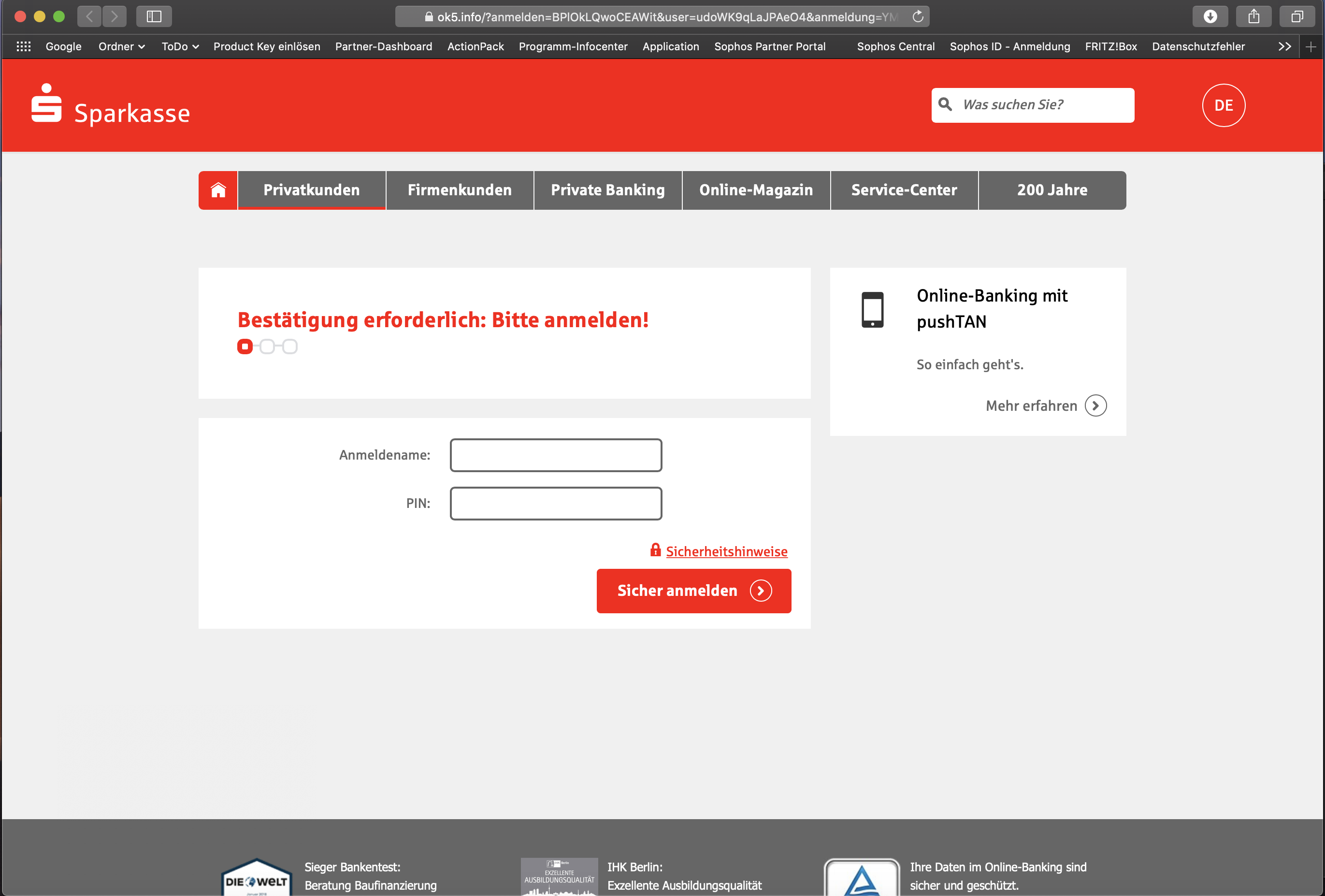The width and height of the screenshot is (1325, 896).
Task: Click the red lock icon beside Sicherheitshinweise
Action: coord(656,550)
